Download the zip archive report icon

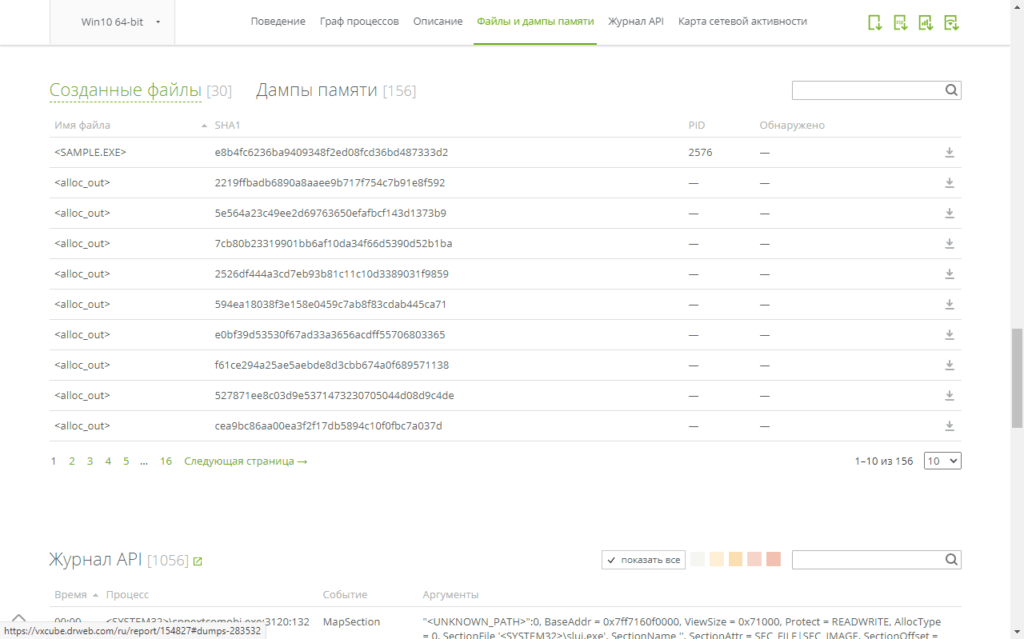coord(900,22)
